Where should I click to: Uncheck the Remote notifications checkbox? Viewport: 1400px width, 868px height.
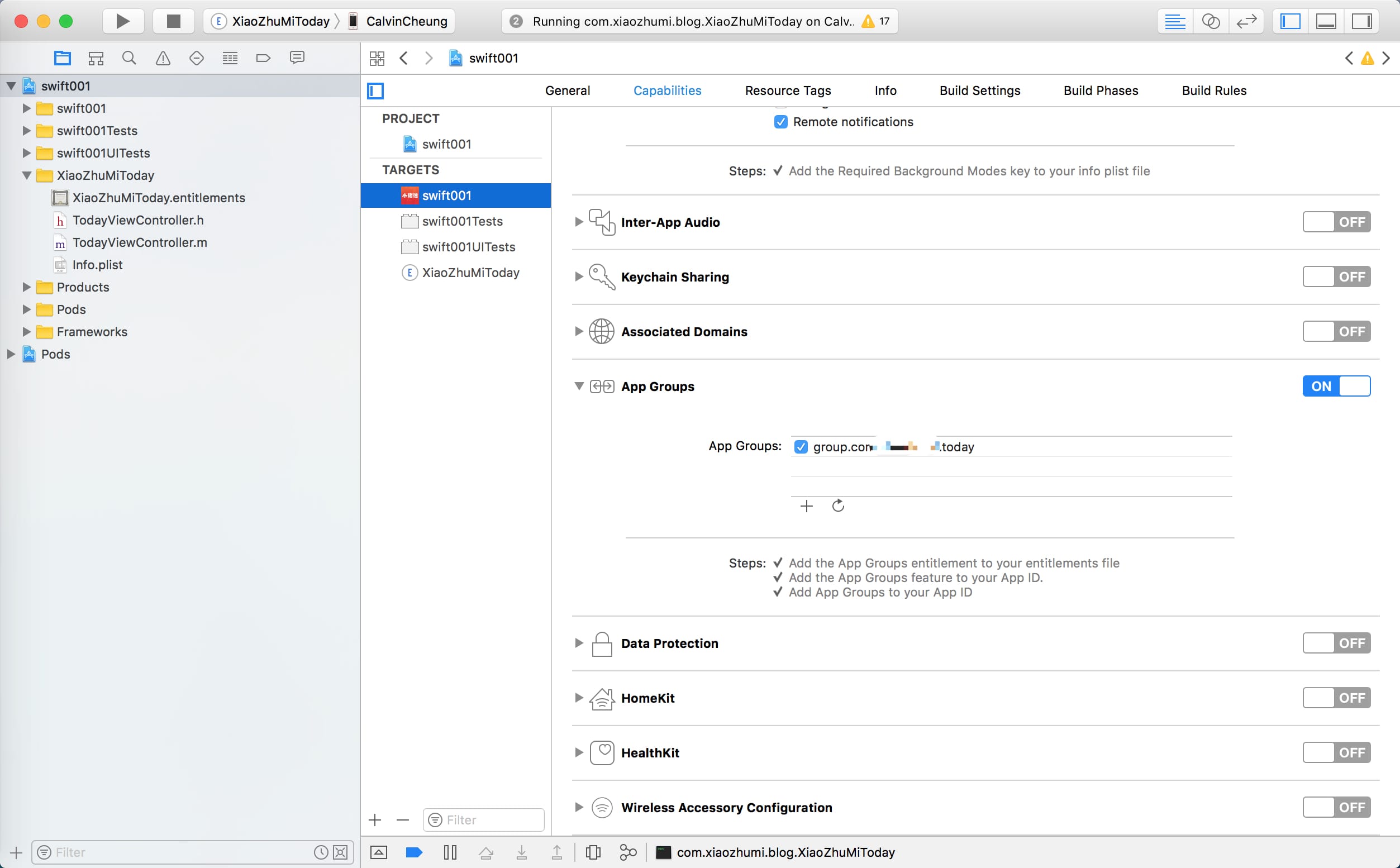click(x=780, y=122)
